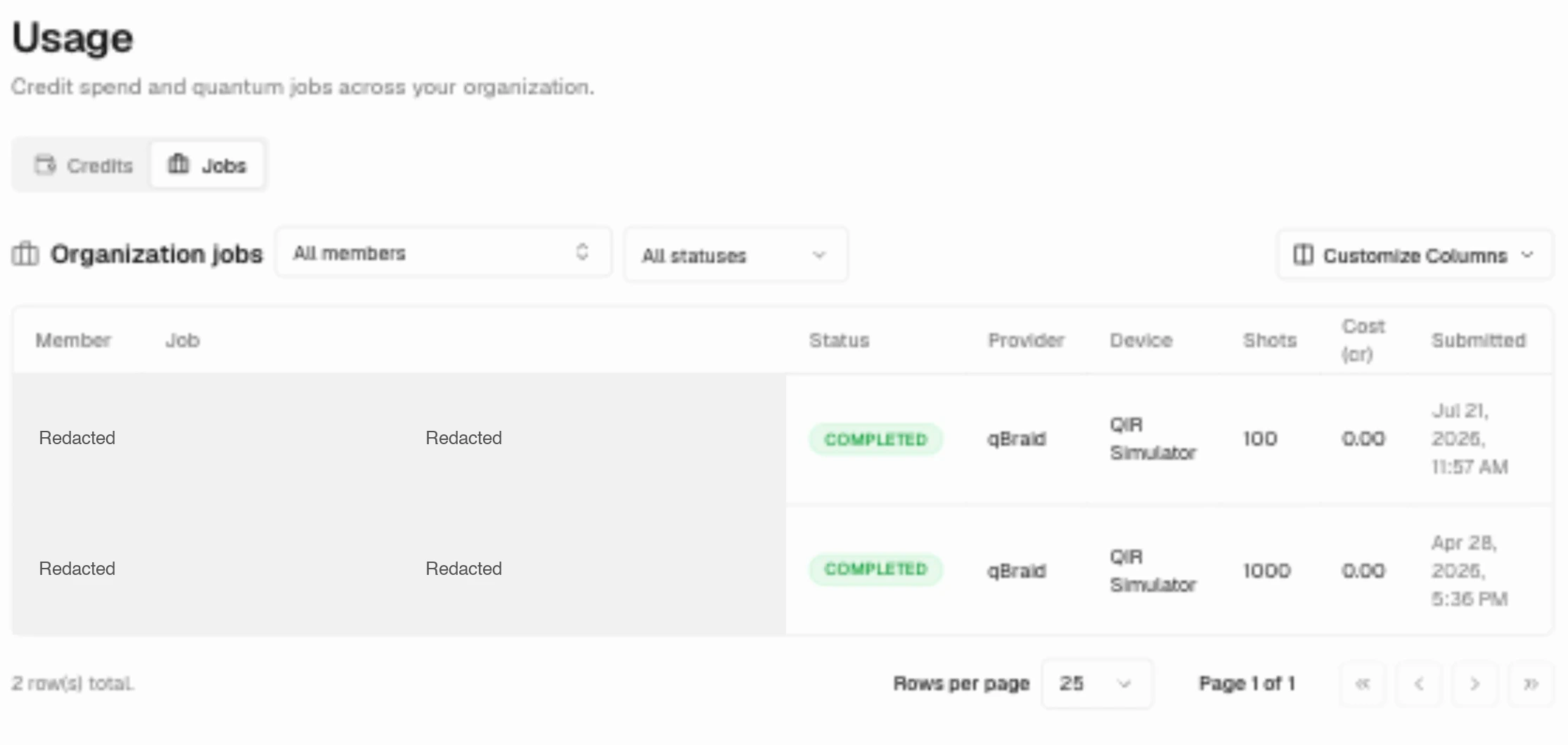Image resolution: width=1568 pixels, height=745 pixels.
Task: Click the Member column header
Action: [73, 340]
